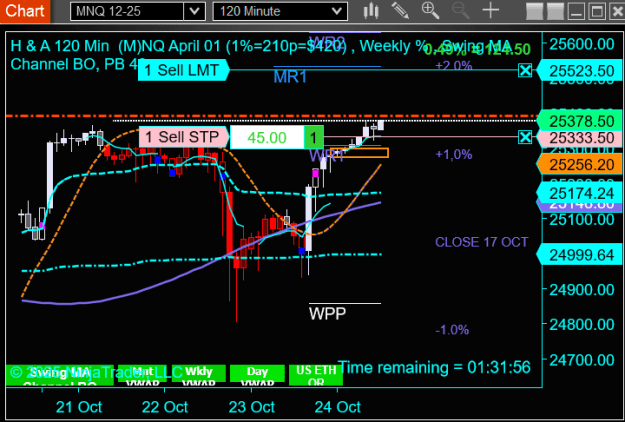Click the 25600.00 price axis label
Screen dimensions: 625x422
(582, 44)
